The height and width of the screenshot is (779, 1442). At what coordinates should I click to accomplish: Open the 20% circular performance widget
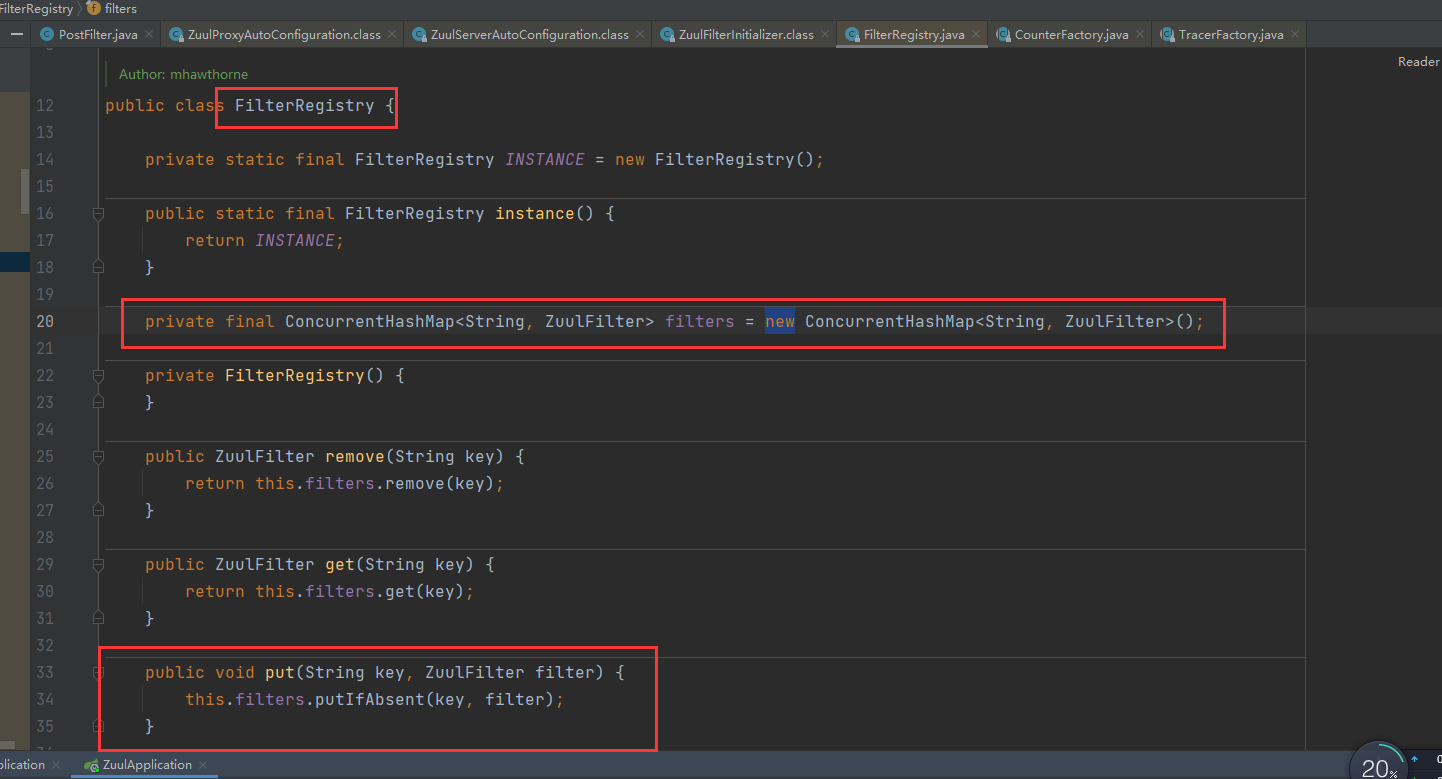coord(1380,766)
